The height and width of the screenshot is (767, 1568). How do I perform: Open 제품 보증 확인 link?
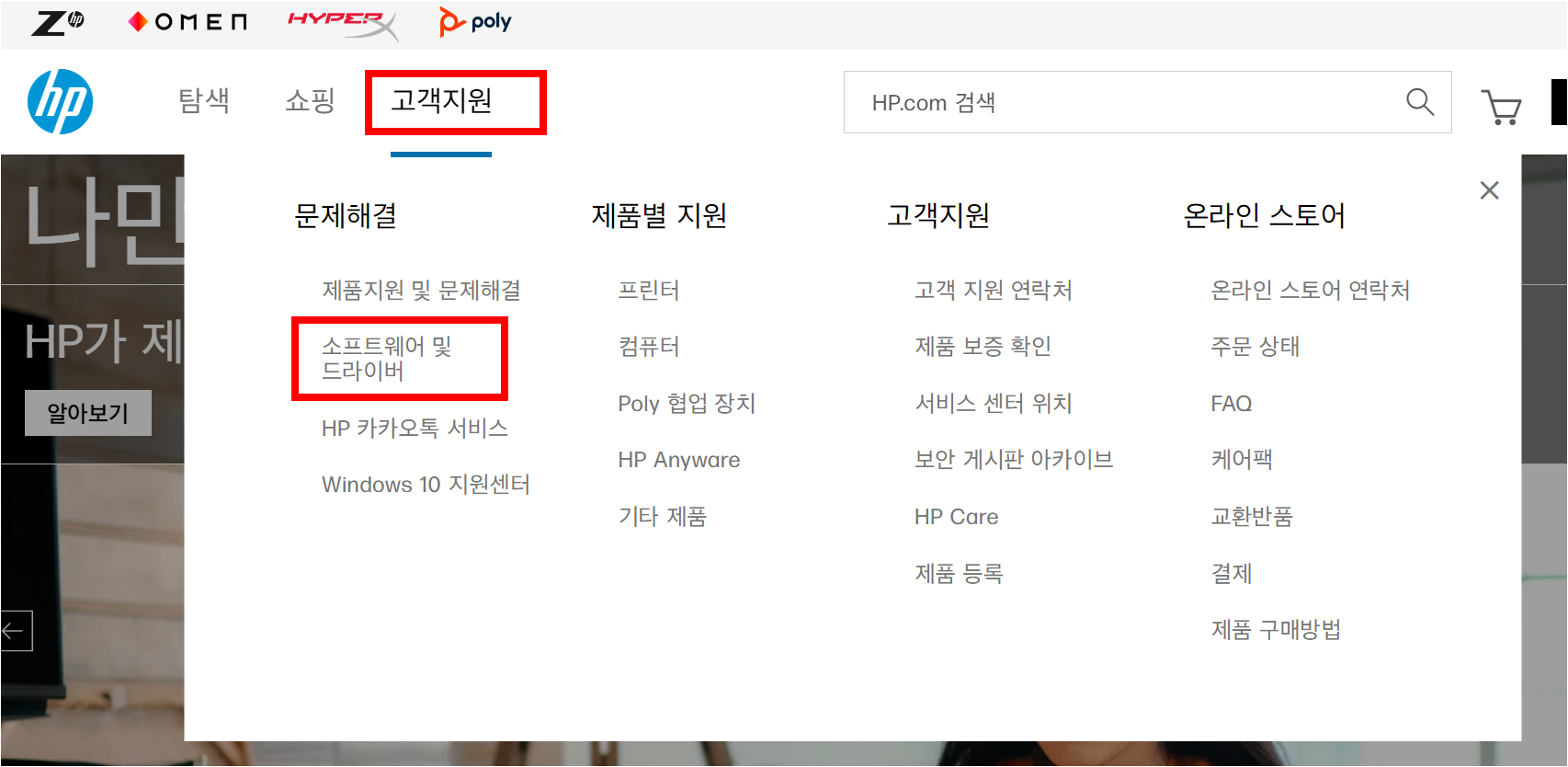coord(983,347)
